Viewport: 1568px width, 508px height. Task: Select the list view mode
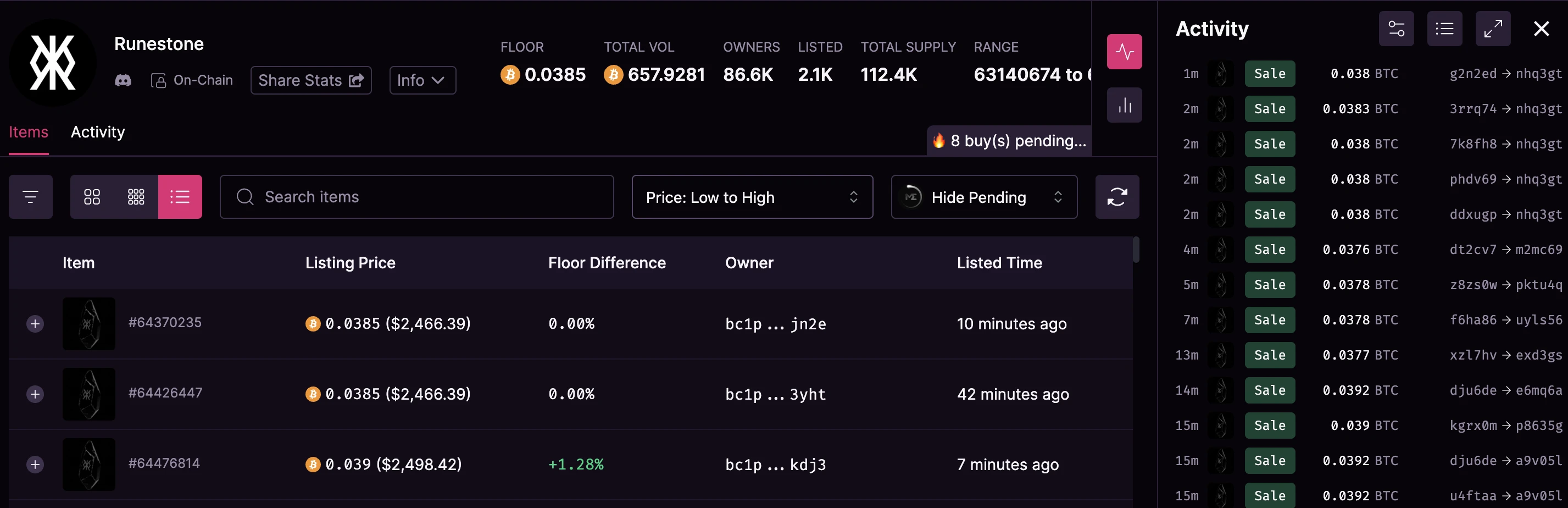pos(180,197)
